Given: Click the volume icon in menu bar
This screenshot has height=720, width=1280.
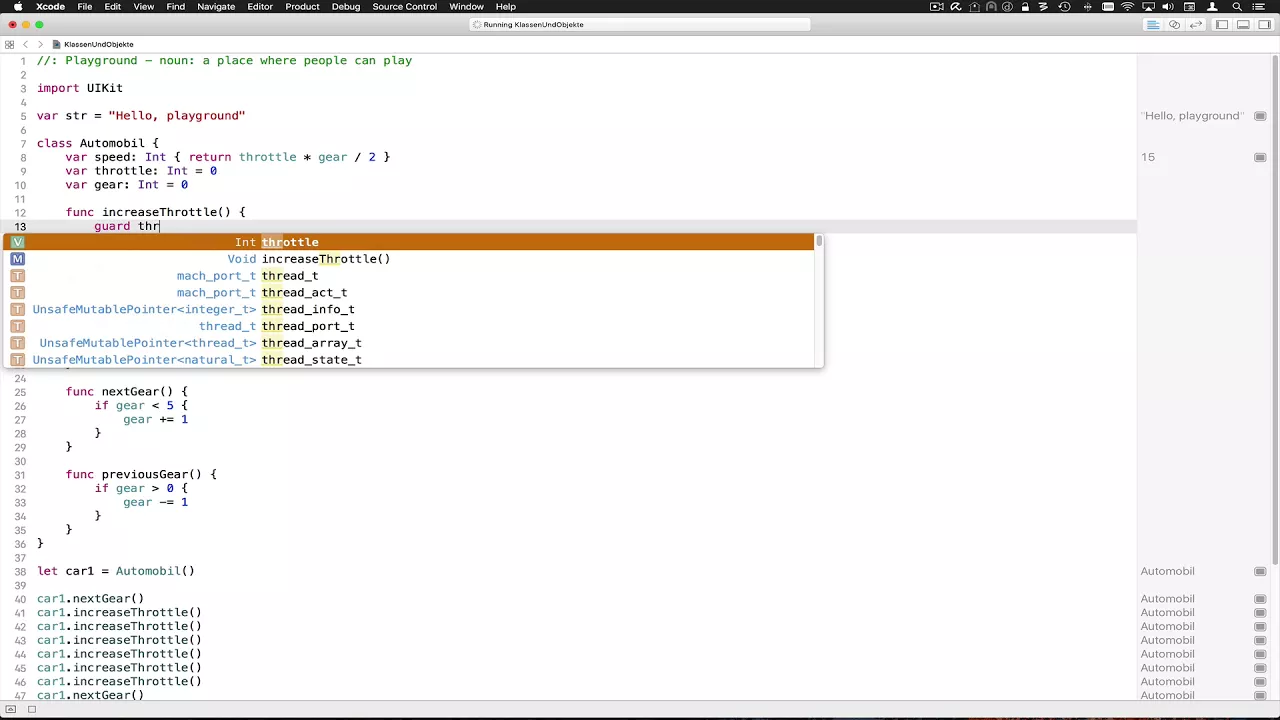Looking at the screenshot, I should click(x=1168, y=7).
